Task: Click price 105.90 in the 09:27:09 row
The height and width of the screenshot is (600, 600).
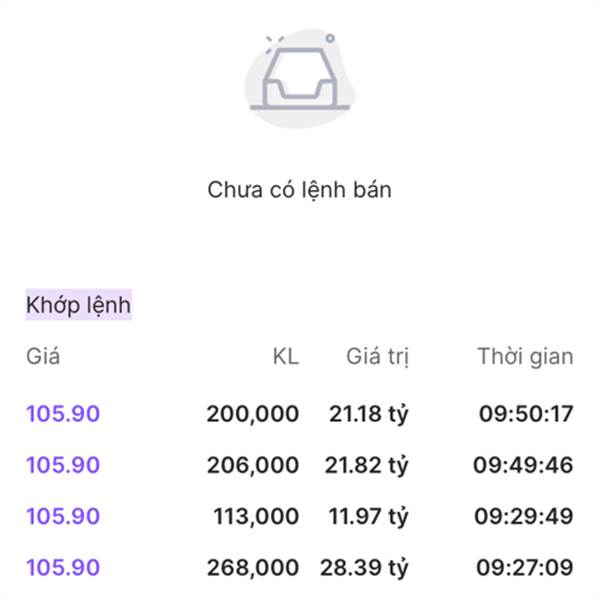Action: [63, 568]
